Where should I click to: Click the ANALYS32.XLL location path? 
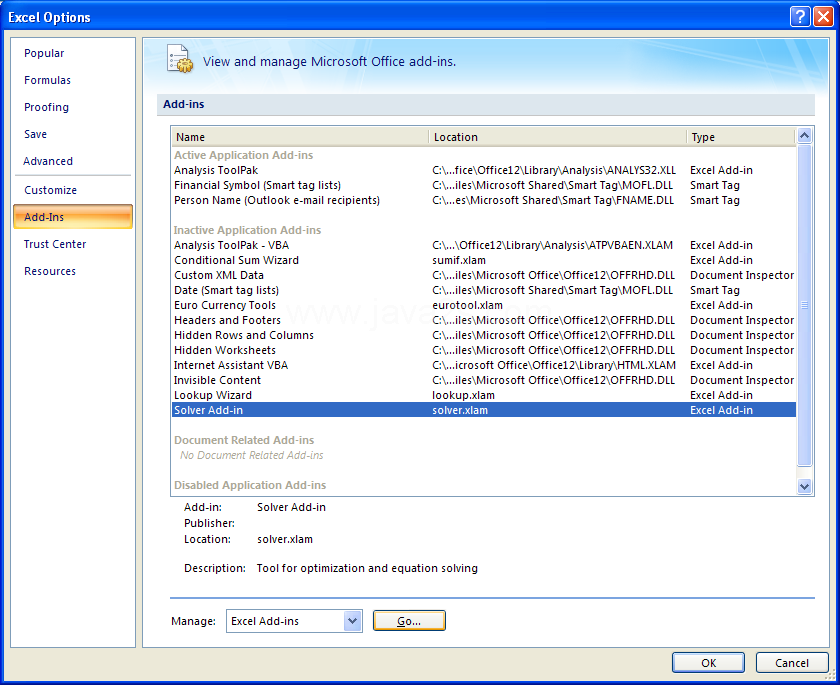coord(554,170)
